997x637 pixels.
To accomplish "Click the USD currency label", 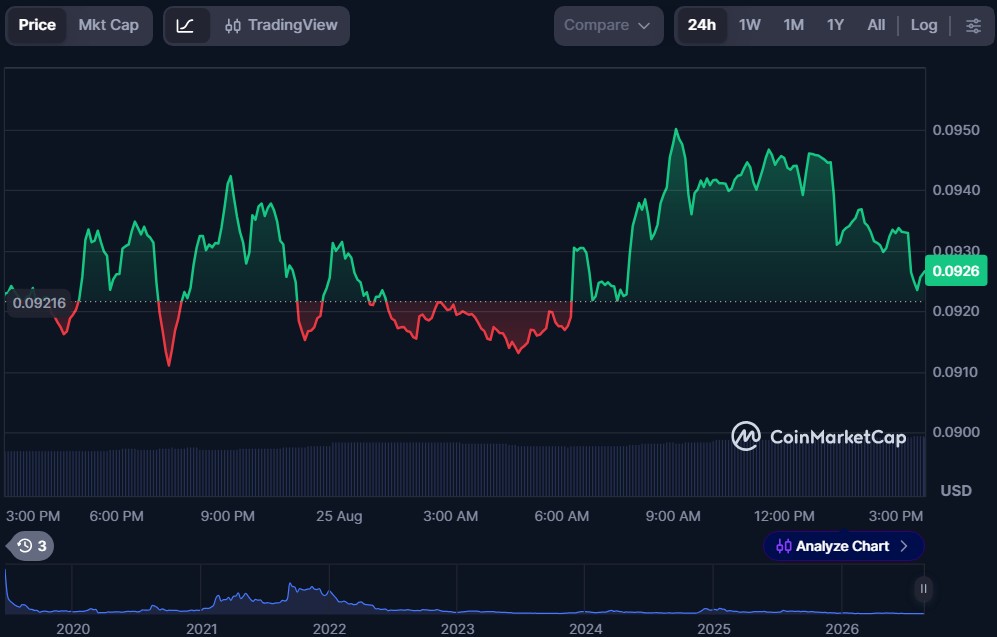I will (956, 491).
